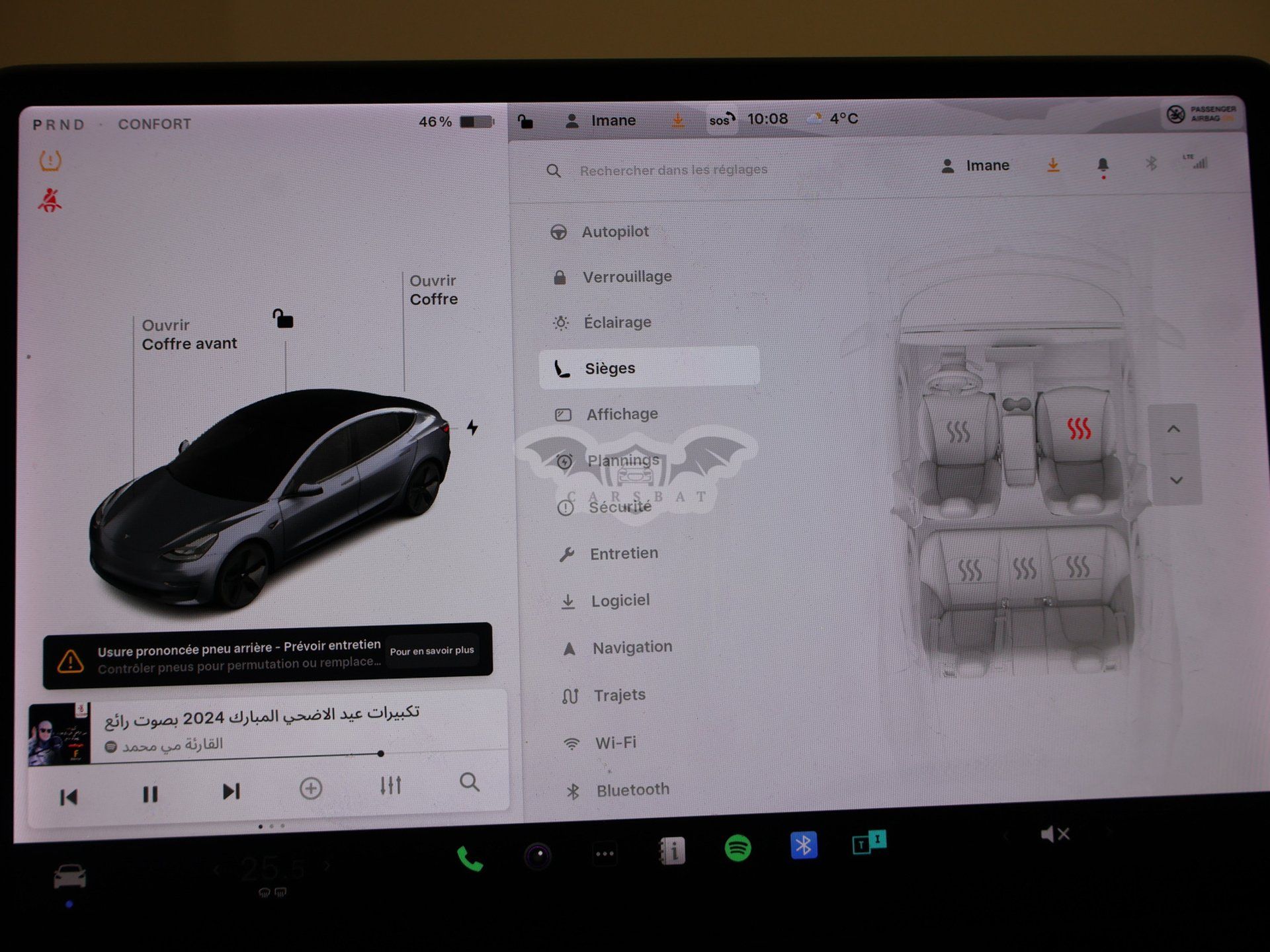This screenshot has height=952, width=1270.
Task: Tap Ouvrir Coffre to open the rear trunk
Action: tap(433, 290)
